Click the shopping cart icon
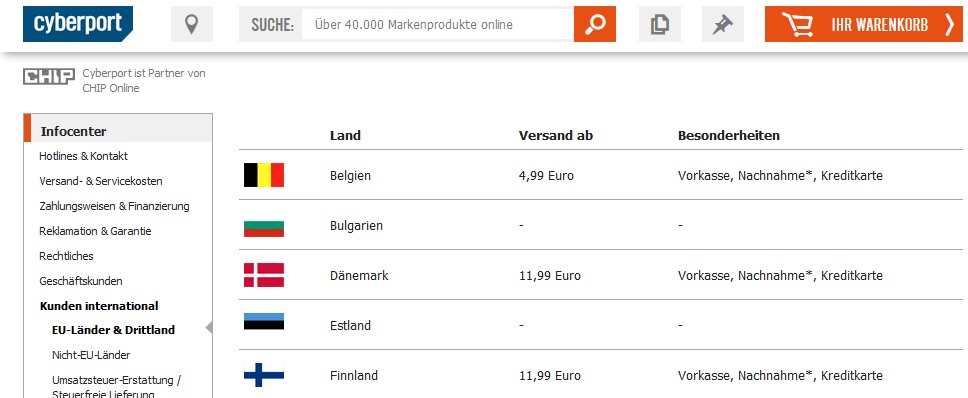The width and height of the screenshot is (968, 398). [796, 24]
